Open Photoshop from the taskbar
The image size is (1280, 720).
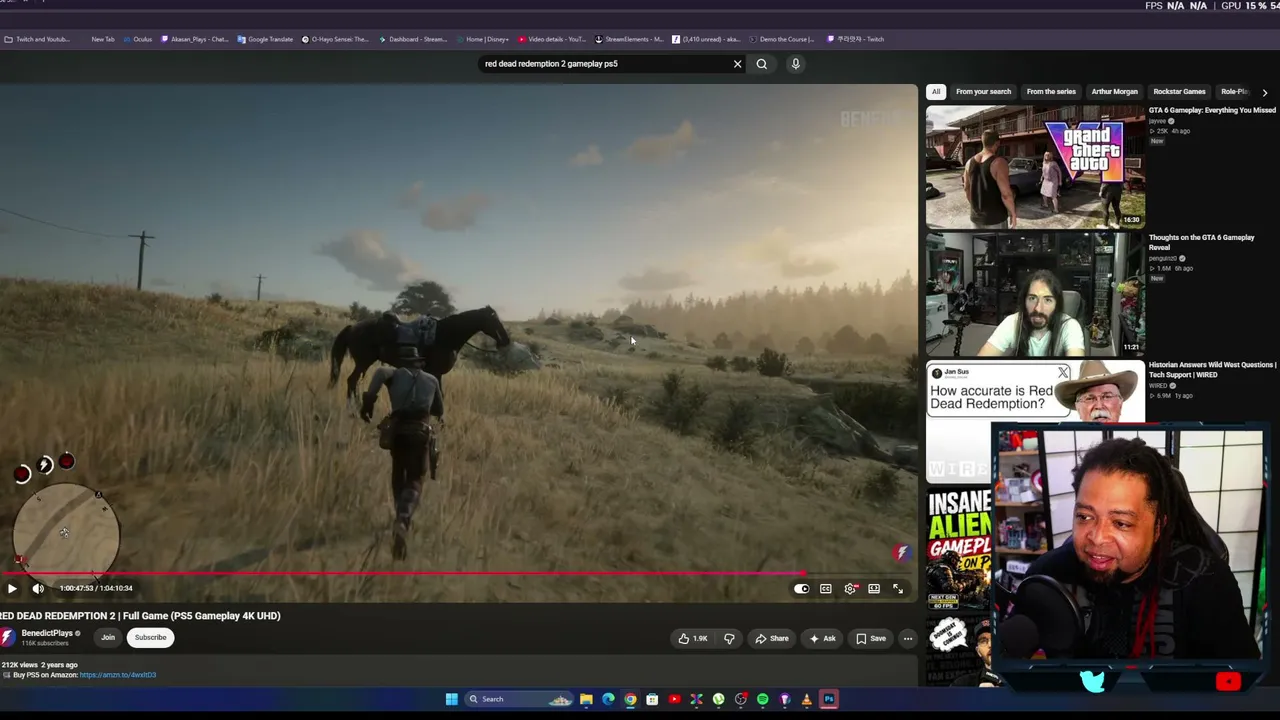pyautogui.click(x=829, y=699)
